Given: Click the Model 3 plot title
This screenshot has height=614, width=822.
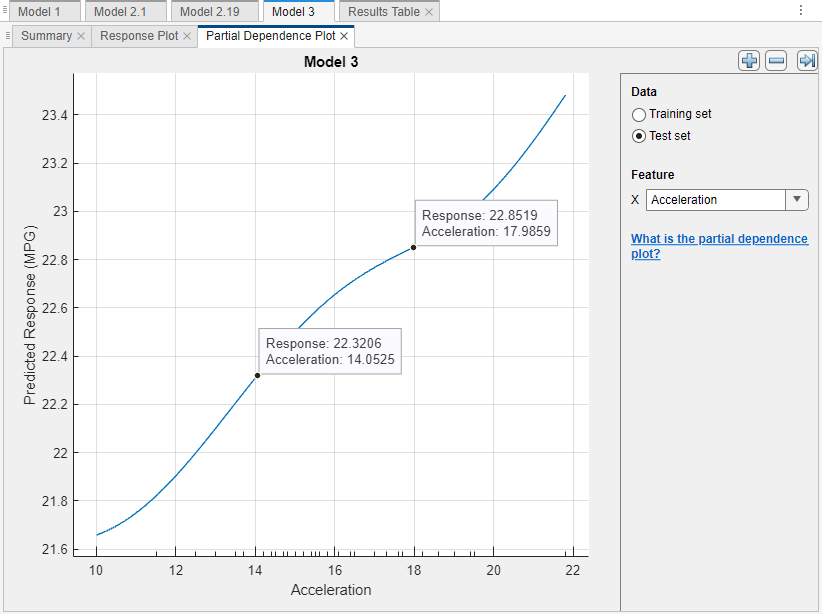Looking at the screenshot, I should (331, 62).
